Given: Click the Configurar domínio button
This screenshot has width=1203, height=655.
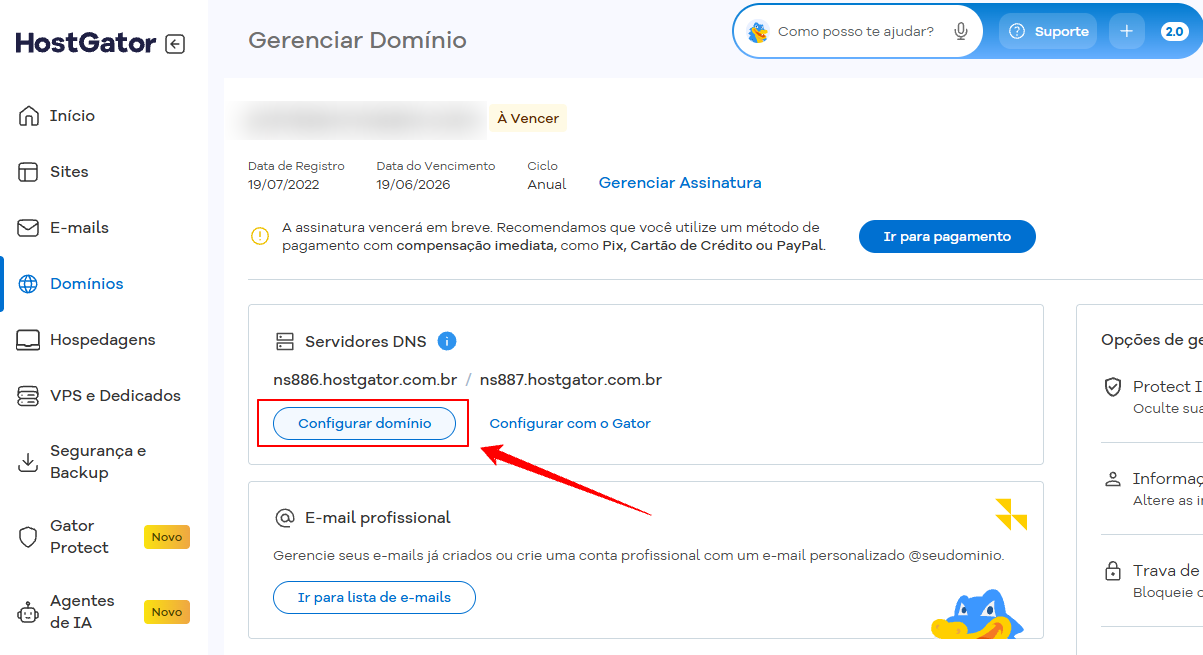Looking at the screenshot, I should 365,423.
